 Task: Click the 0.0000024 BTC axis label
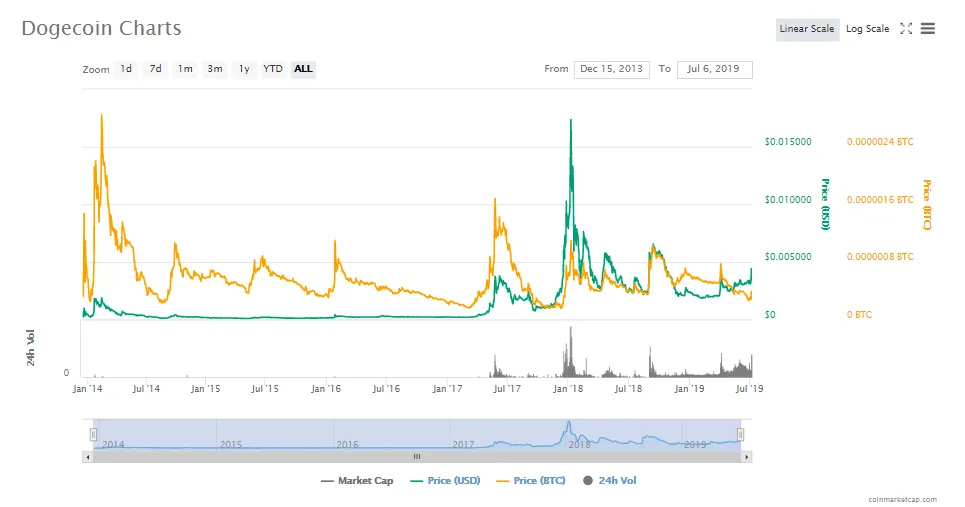[880, 142]
